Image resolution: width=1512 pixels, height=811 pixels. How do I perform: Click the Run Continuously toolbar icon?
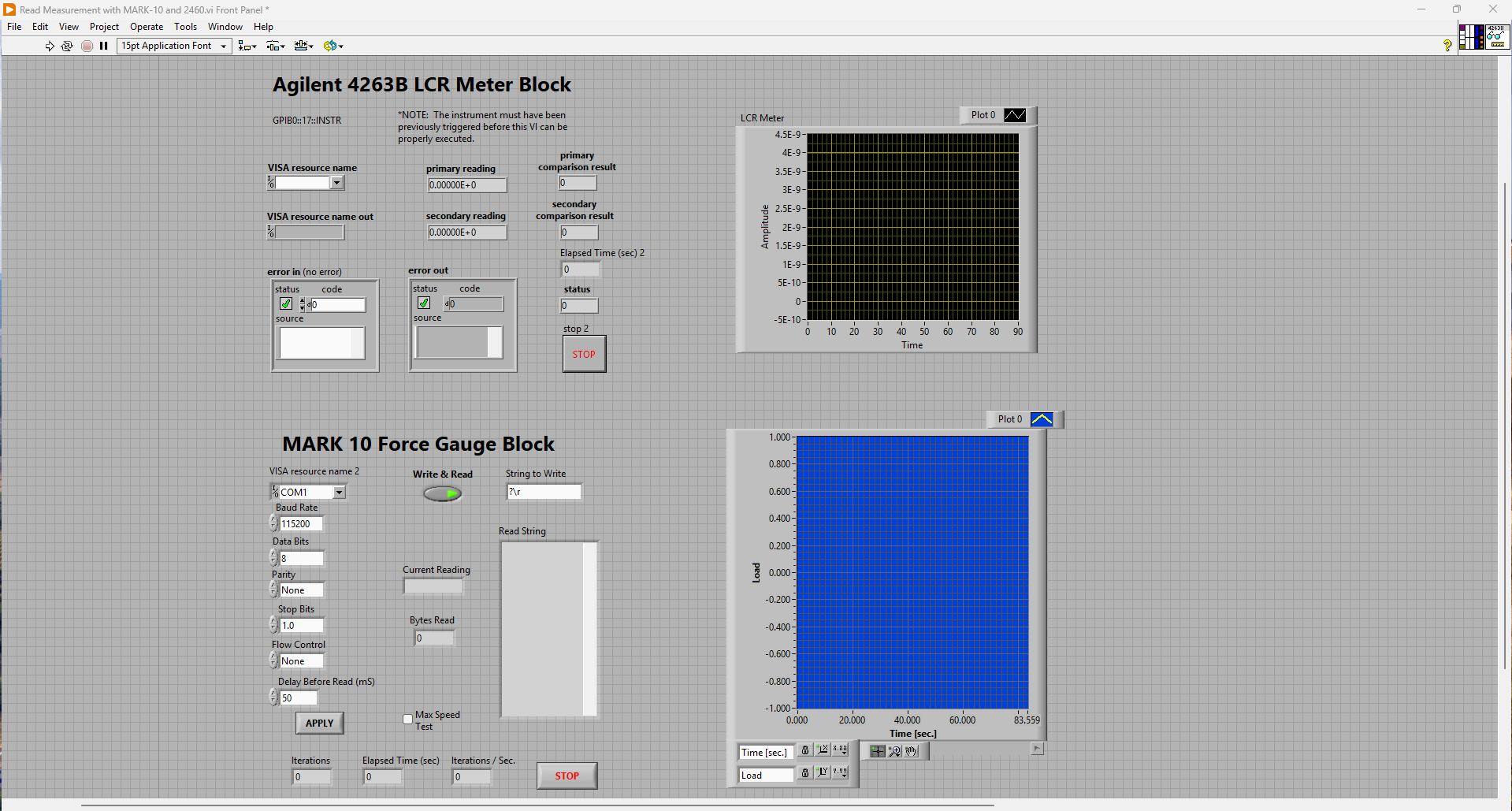67,46
